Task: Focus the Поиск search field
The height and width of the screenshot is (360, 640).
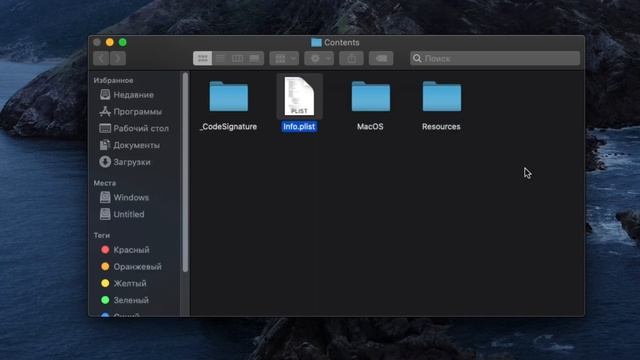Action: (495, 58)
